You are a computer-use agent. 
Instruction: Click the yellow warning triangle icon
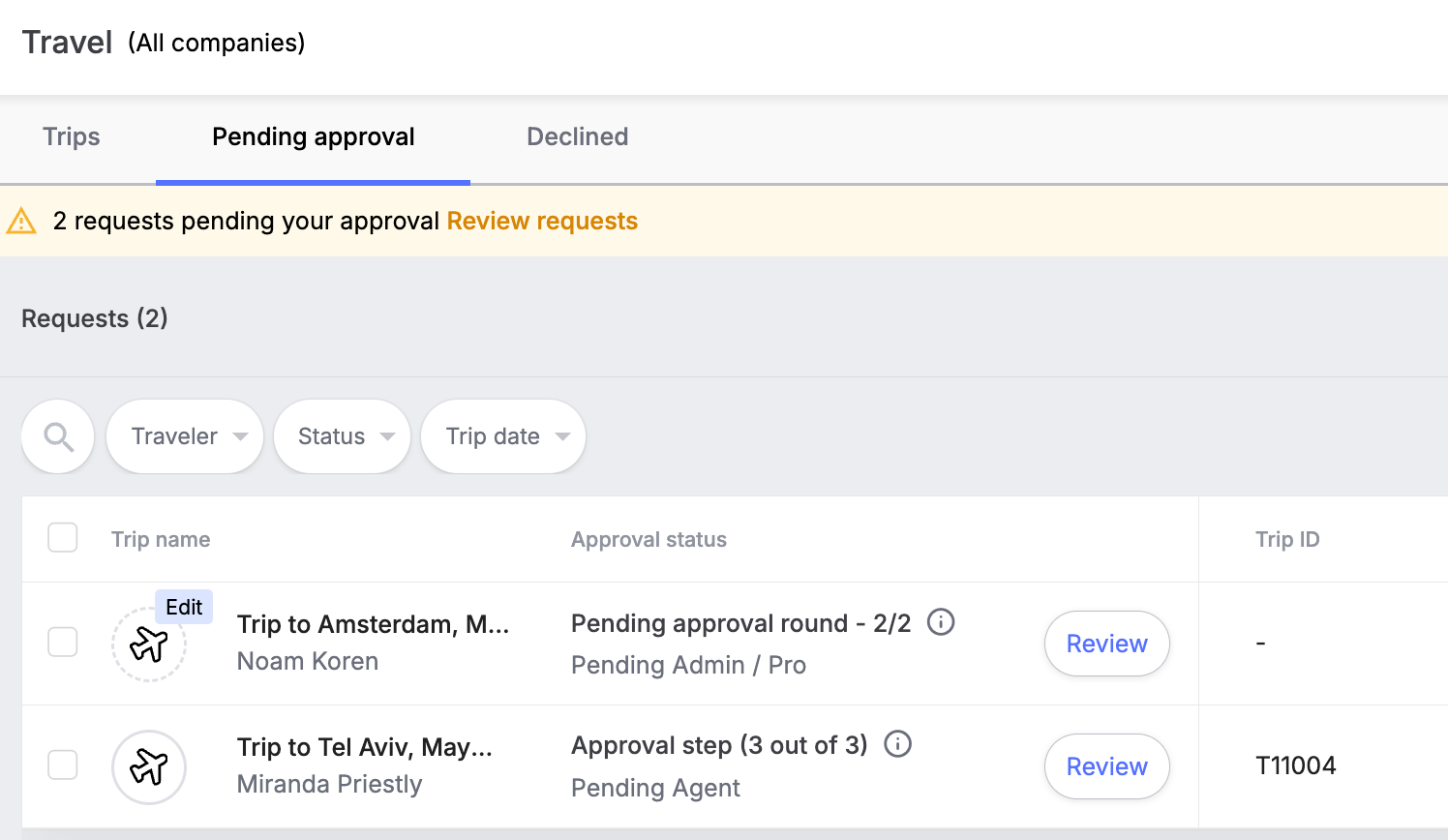click(21, 222)
